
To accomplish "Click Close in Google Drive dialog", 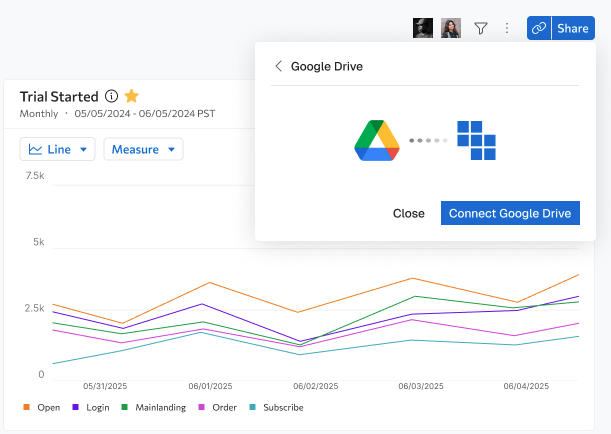I will coord(409,213).
